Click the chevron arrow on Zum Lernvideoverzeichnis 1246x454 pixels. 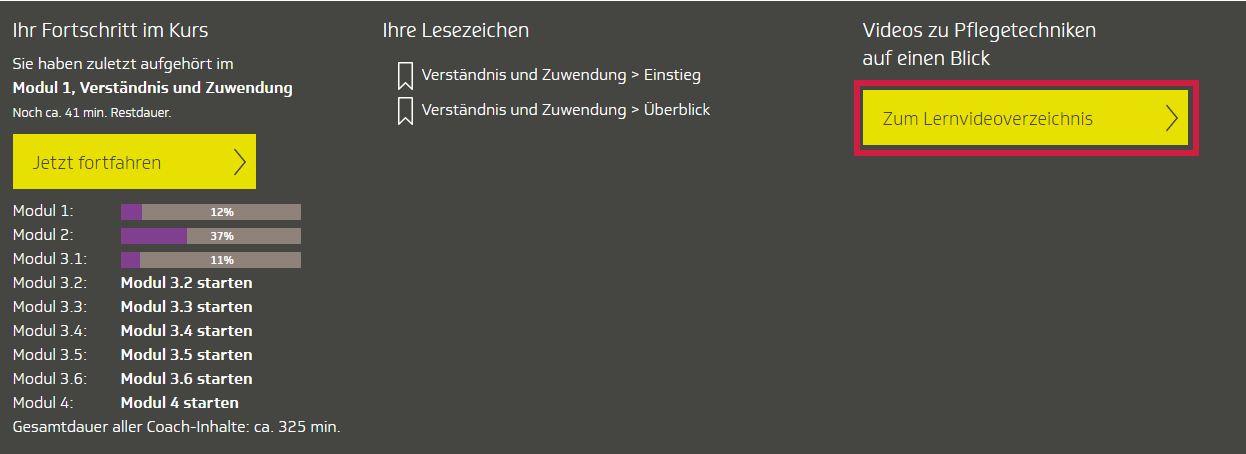coord(1172,119)
